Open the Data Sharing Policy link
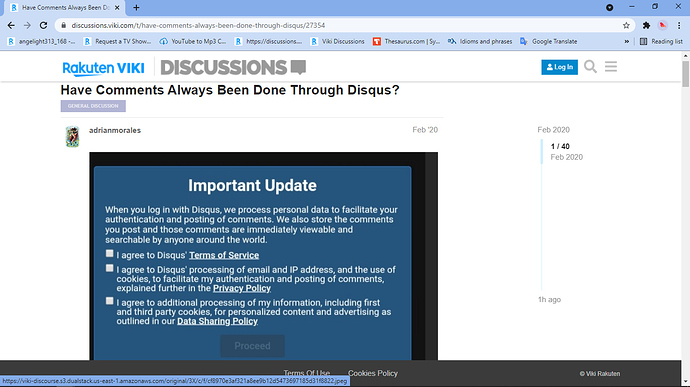 coord(217,321)
